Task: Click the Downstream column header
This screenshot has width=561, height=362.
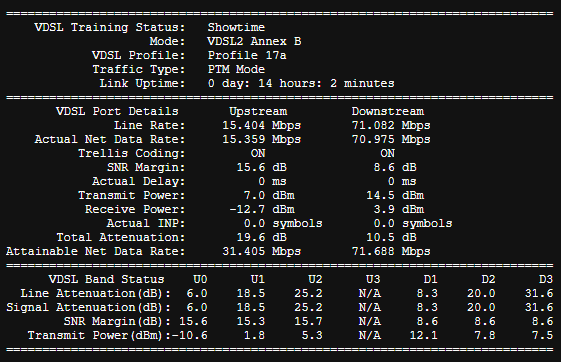Action: pyautogui.click(x=387, y=111)
